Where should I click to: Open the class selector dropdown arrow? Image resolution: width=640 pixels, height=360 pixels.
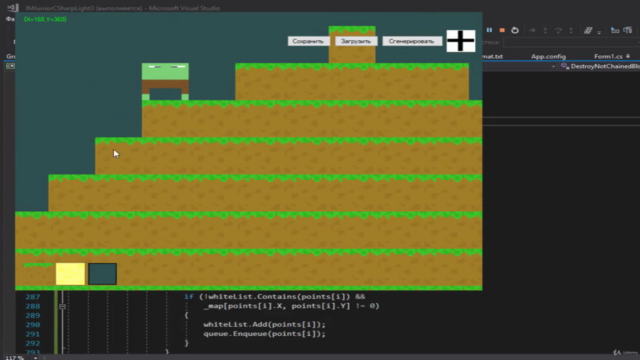tap(553, 67)
